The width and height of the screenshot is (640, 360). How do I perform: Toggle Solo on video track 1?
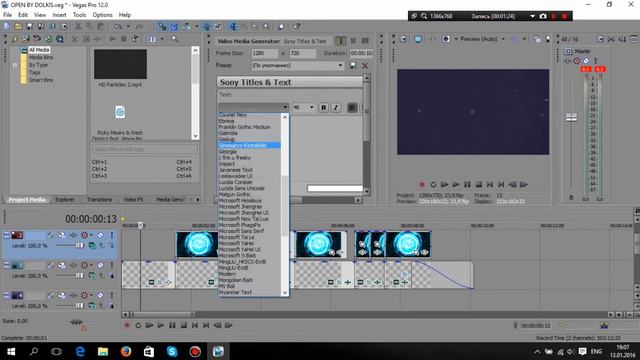(111, 235)
